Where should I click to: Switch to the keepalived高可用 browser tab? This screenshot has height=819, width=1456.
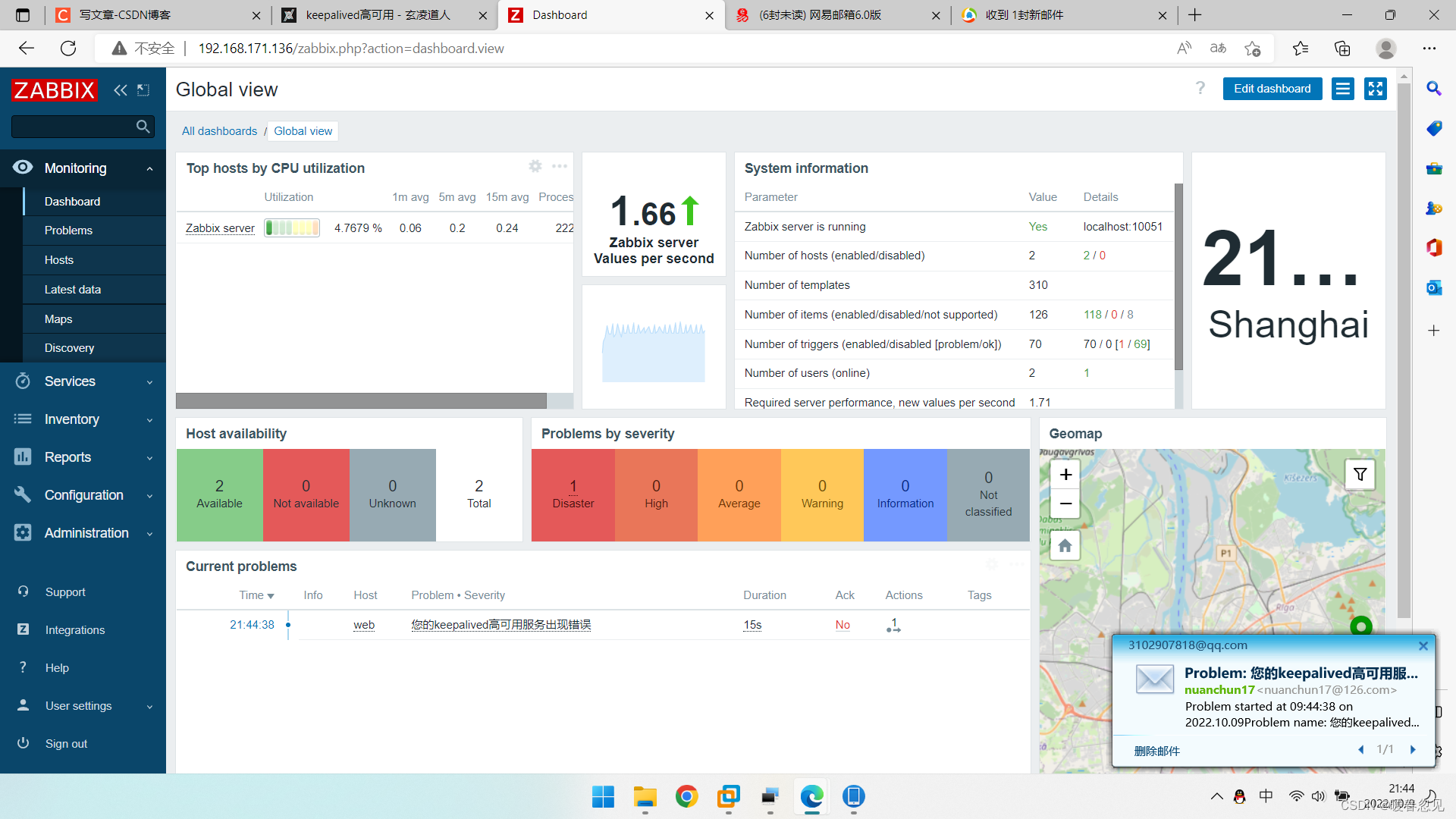coord(383,15)
